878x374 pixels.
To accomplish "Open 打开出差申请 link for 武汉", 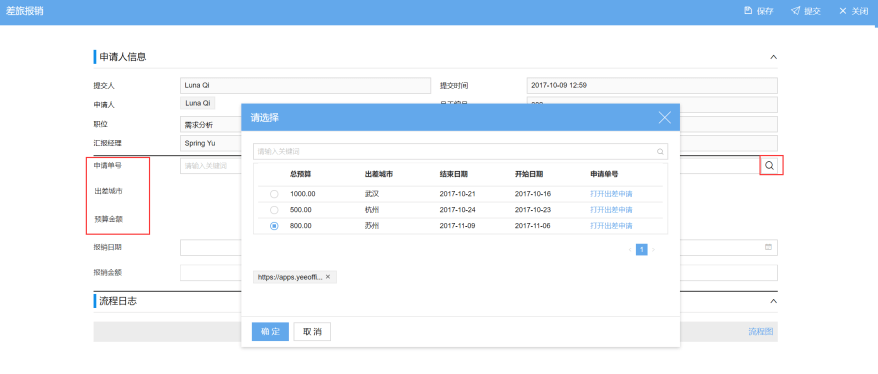I will point(611,194).
